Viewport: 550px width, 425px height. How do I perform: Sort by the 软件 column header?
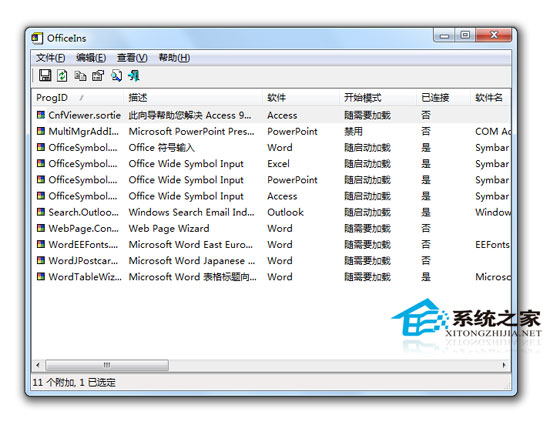[x=301, y=97]
